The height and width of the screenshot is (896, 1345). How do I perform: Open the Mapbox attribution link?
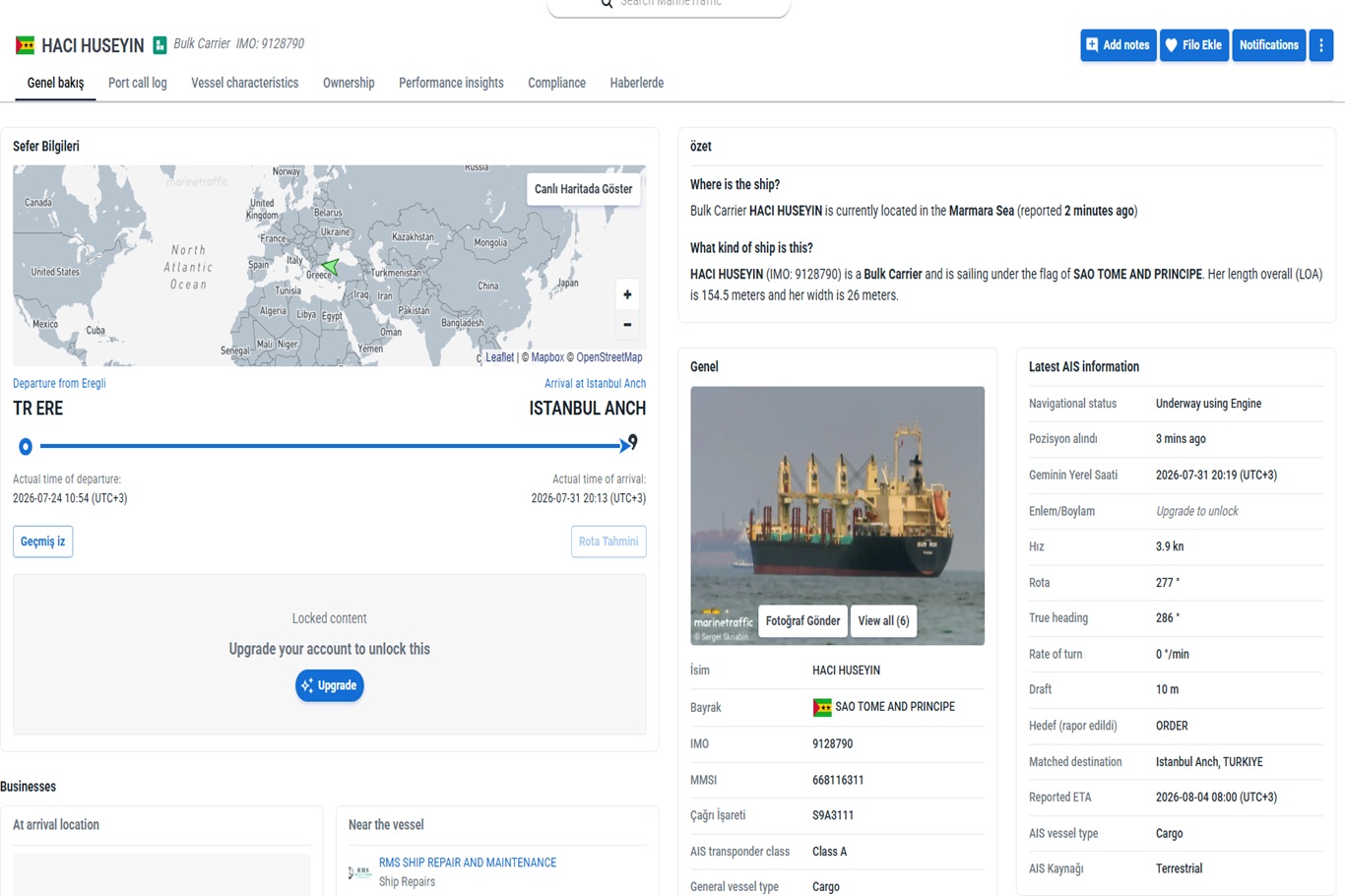click(547, 357)
